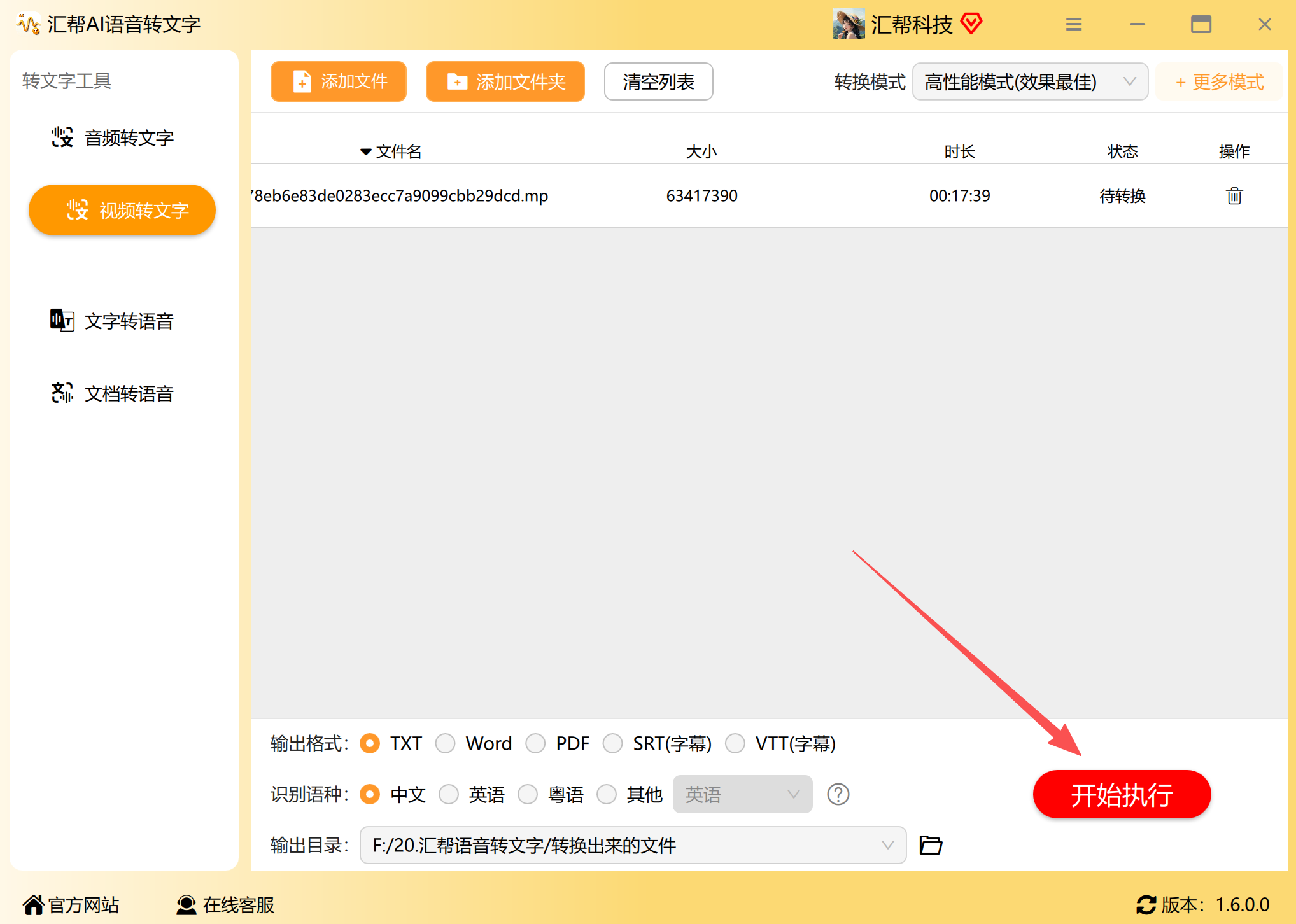The height and width of the screenshot is (924, 1296).
Task: Expand the 输出目录 path dropdown
Action: point(633,845)
